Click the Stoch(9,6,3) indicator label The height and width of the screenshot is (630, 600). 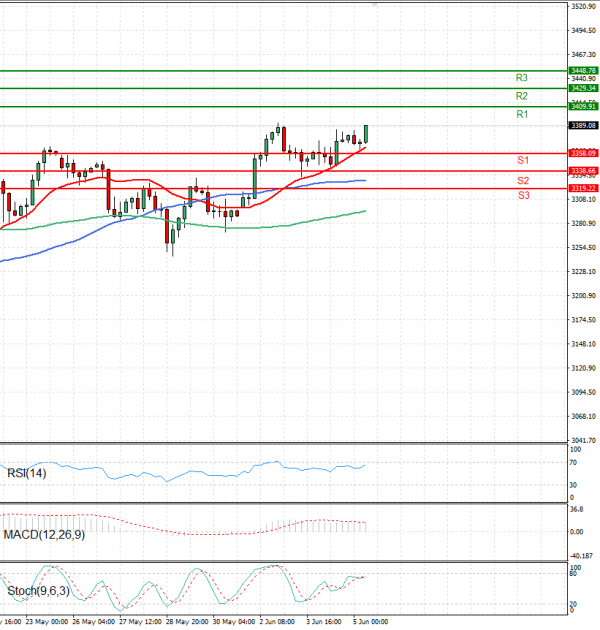click(38, 591)
